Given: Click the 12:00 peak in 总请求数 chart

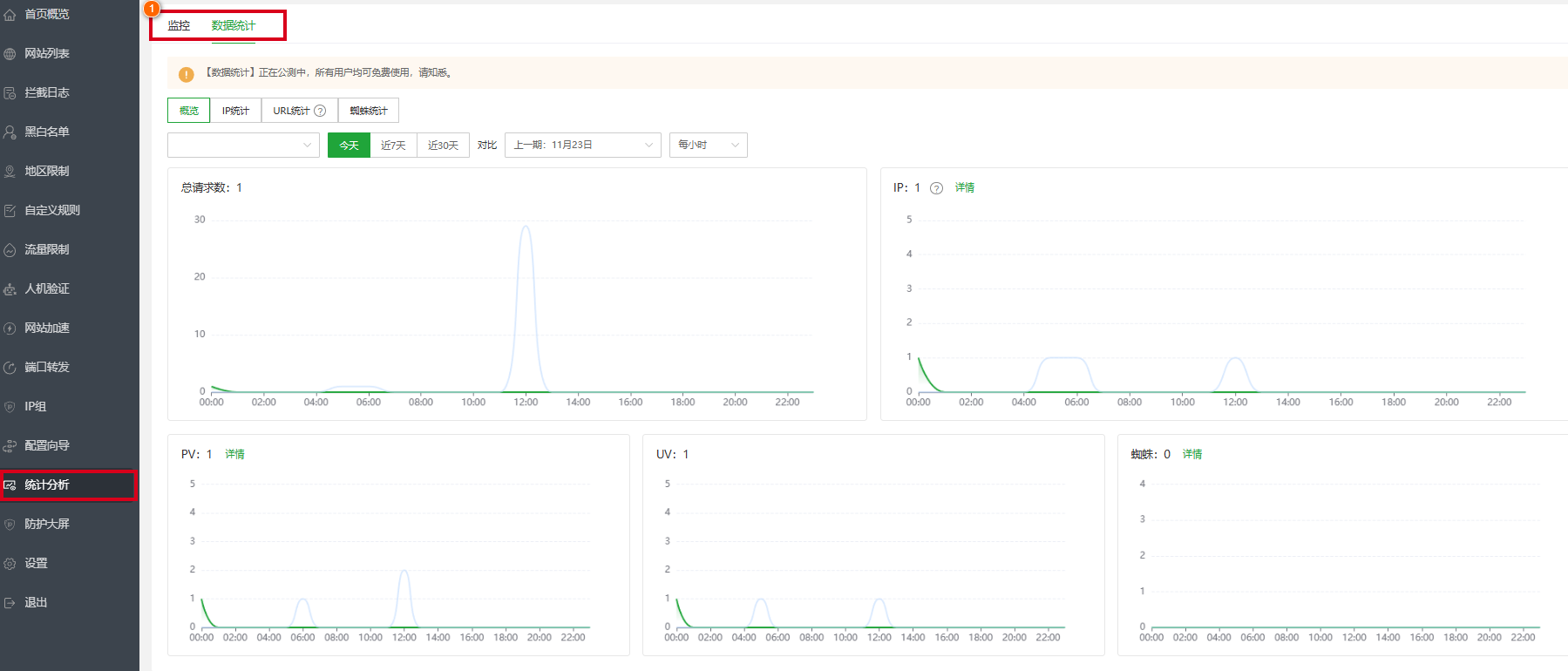Looking at the screenshot, I should click(526, 228).
